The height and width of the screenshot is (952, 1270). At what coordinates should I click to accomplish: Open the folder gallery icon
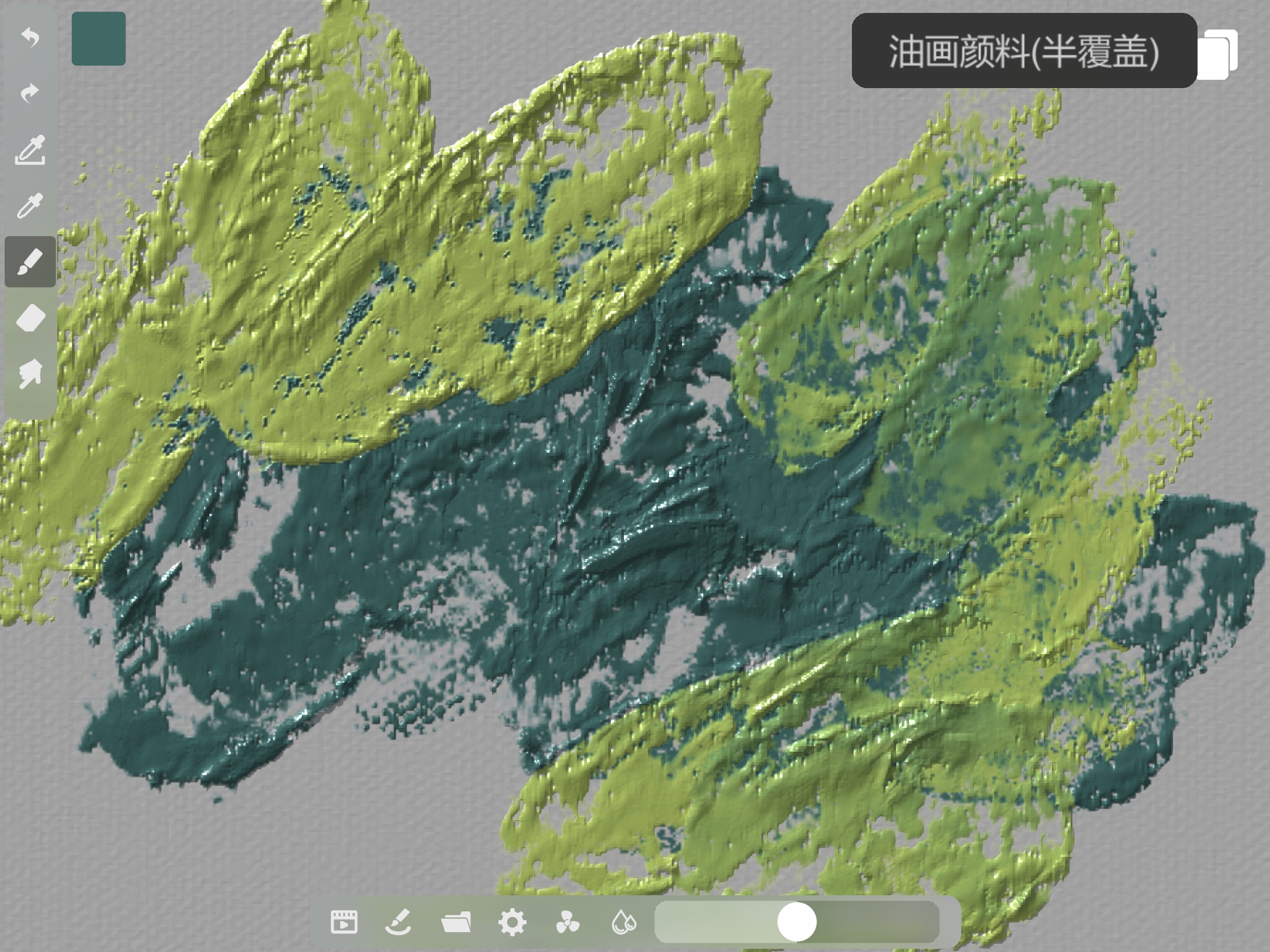point(456,923)
